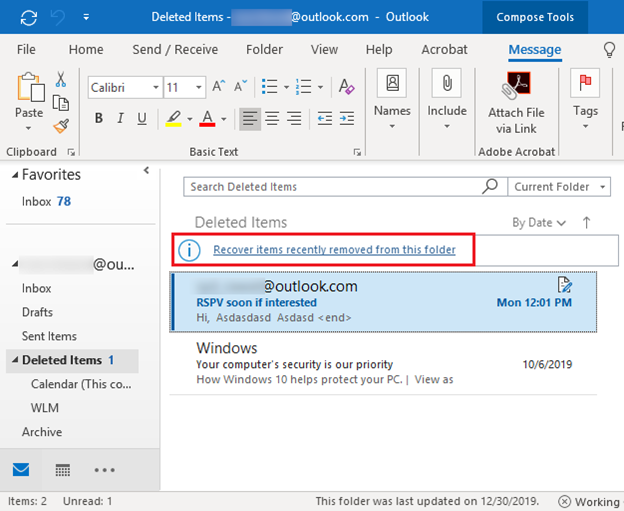Open font color dropdown arrow
The width and height of the screenshot is (624, 511).
224,119
